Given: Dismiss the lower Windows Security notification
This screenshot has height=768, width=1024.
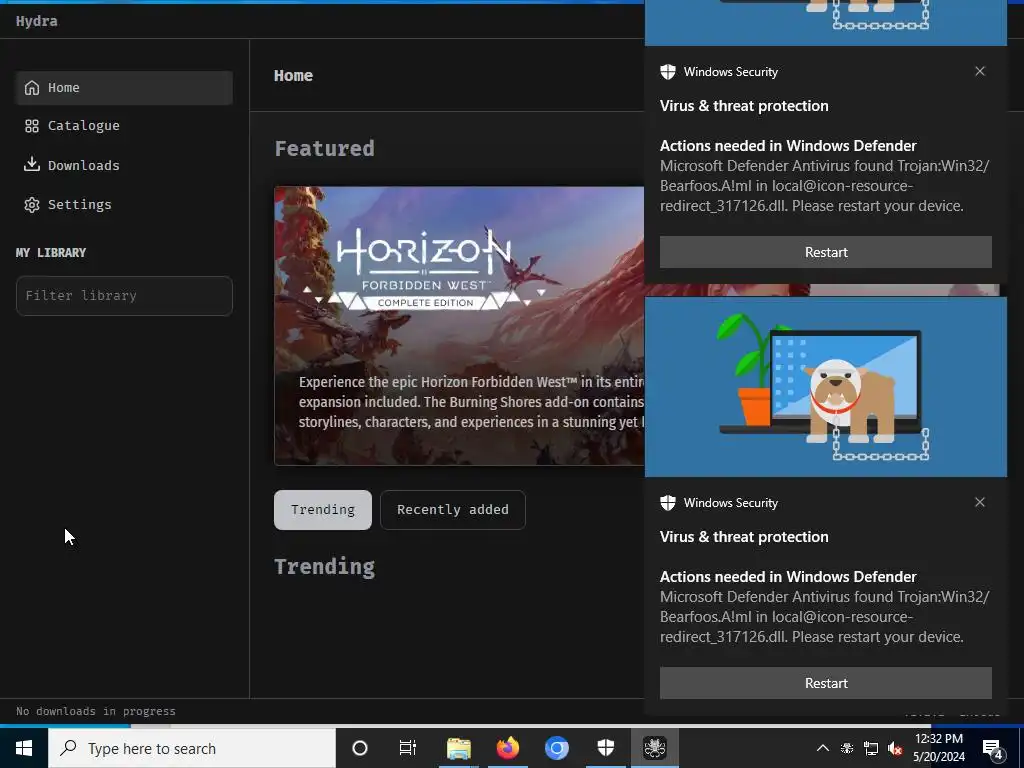Looking at the screenshot, I should [x=980, y=502].
